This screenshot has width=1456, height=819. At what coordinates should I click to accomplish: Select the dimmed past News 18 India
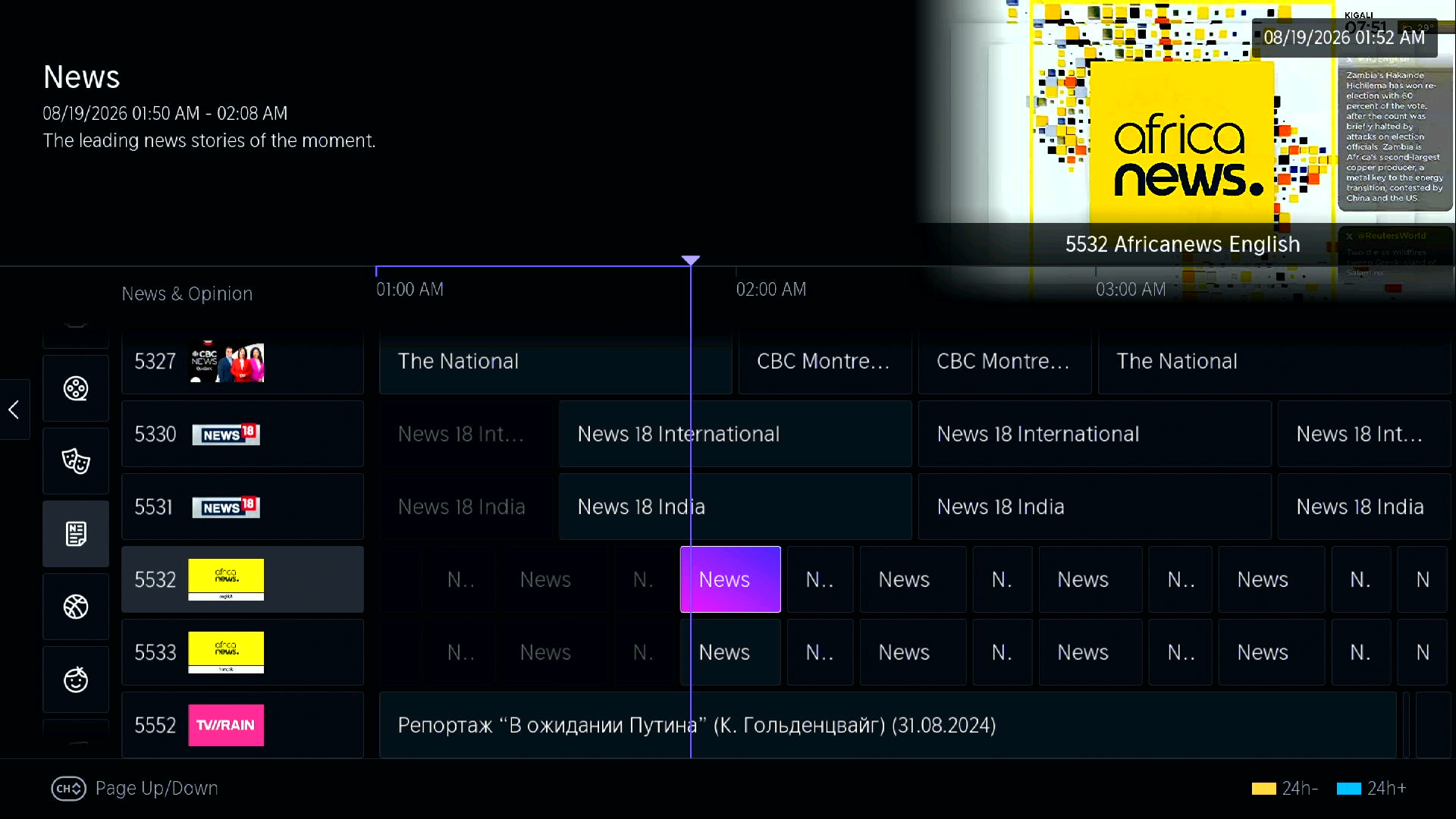tap(466, 507)
